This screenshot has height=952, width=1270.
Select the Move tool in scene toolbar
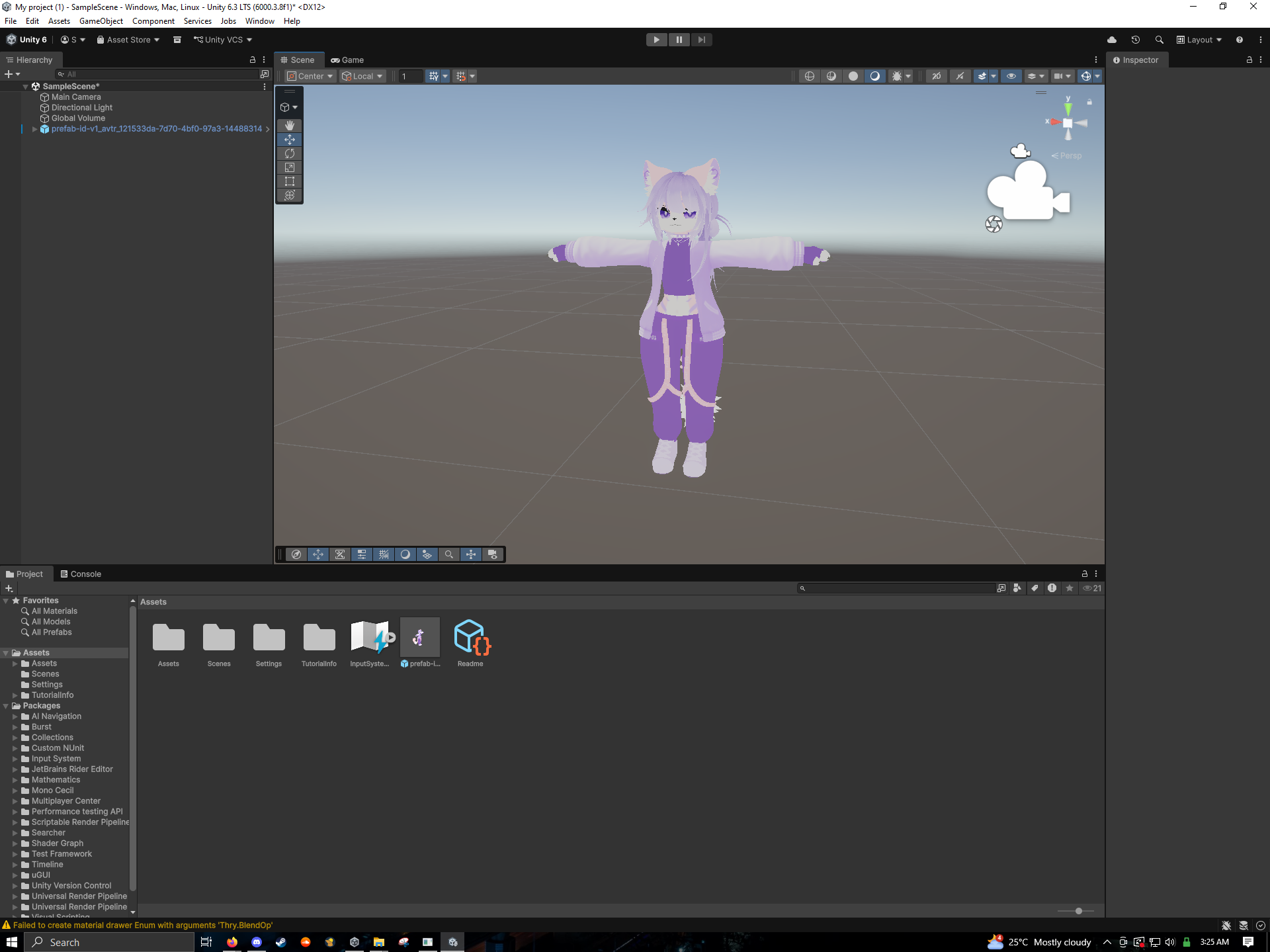click(289, 140)
